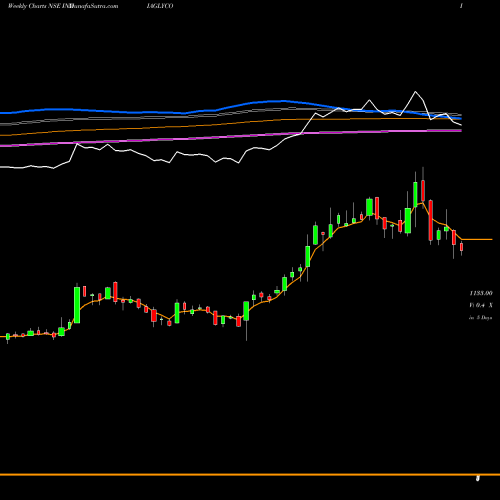Click the JAGLYCO ticker symbol label
Screen dimensions: 500x500
pyautogui.click(x=160, y=6)
